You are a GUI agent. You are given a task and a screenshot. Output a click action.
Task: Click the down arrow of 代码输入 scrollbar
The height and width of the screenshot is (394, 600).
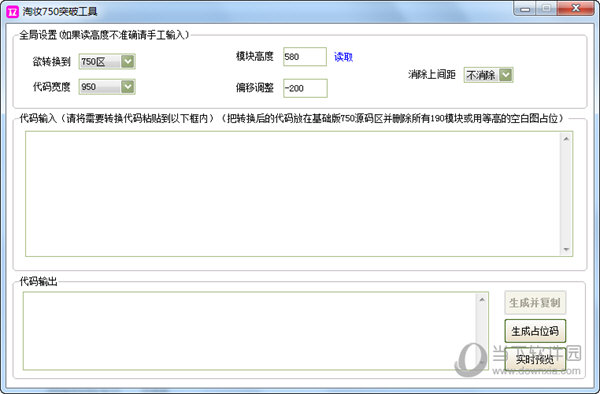point(566,249)
